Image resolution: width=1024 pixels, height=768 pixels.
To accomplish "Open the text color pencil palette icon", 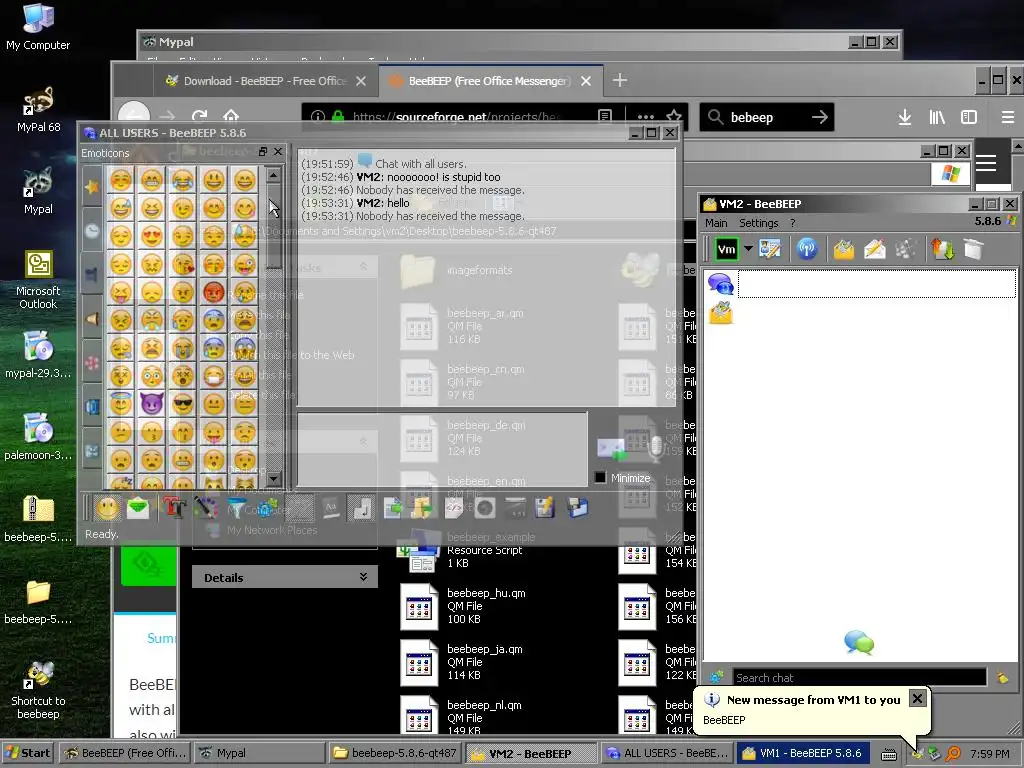I will click(x=205, y=507).
